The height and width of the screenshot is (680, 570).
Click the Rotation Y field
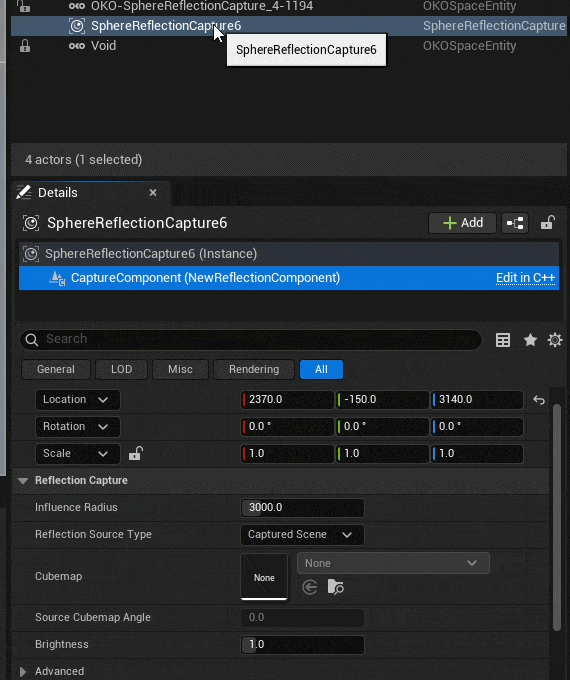point(383,426)
